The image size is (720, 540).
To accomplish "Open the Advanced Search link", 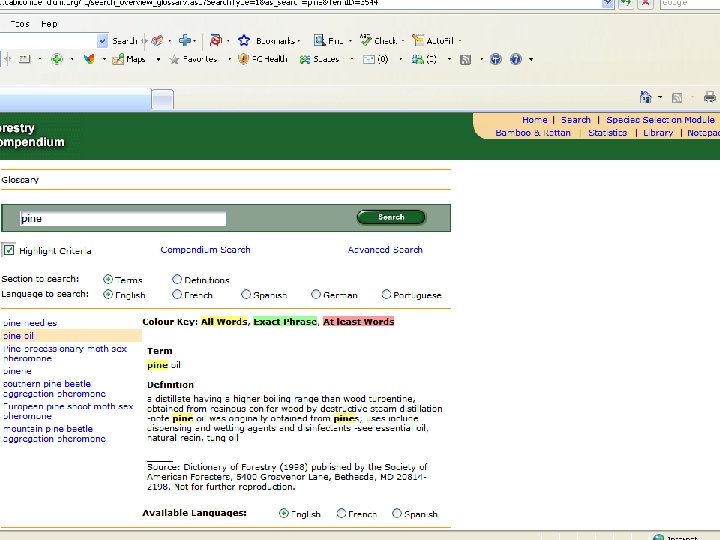I will [x=385, y=250].
